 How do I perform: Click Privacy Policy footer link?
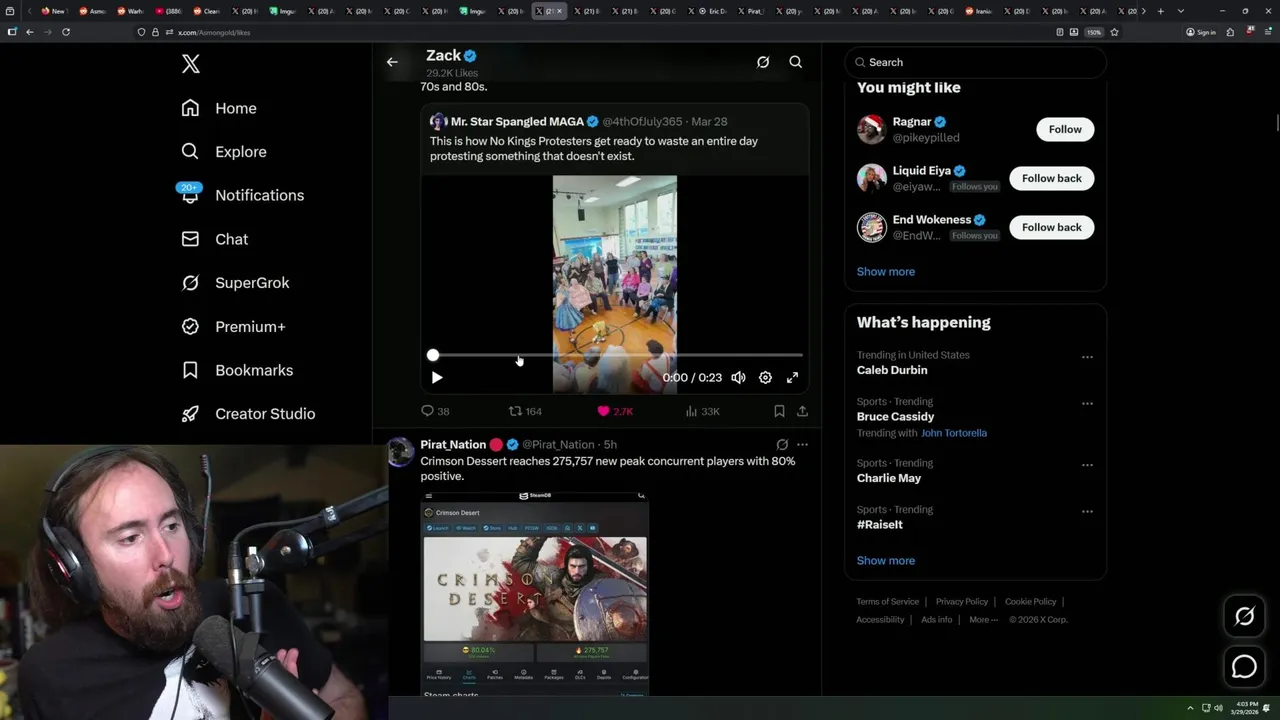pyautogui.click(x=961, y=602)
